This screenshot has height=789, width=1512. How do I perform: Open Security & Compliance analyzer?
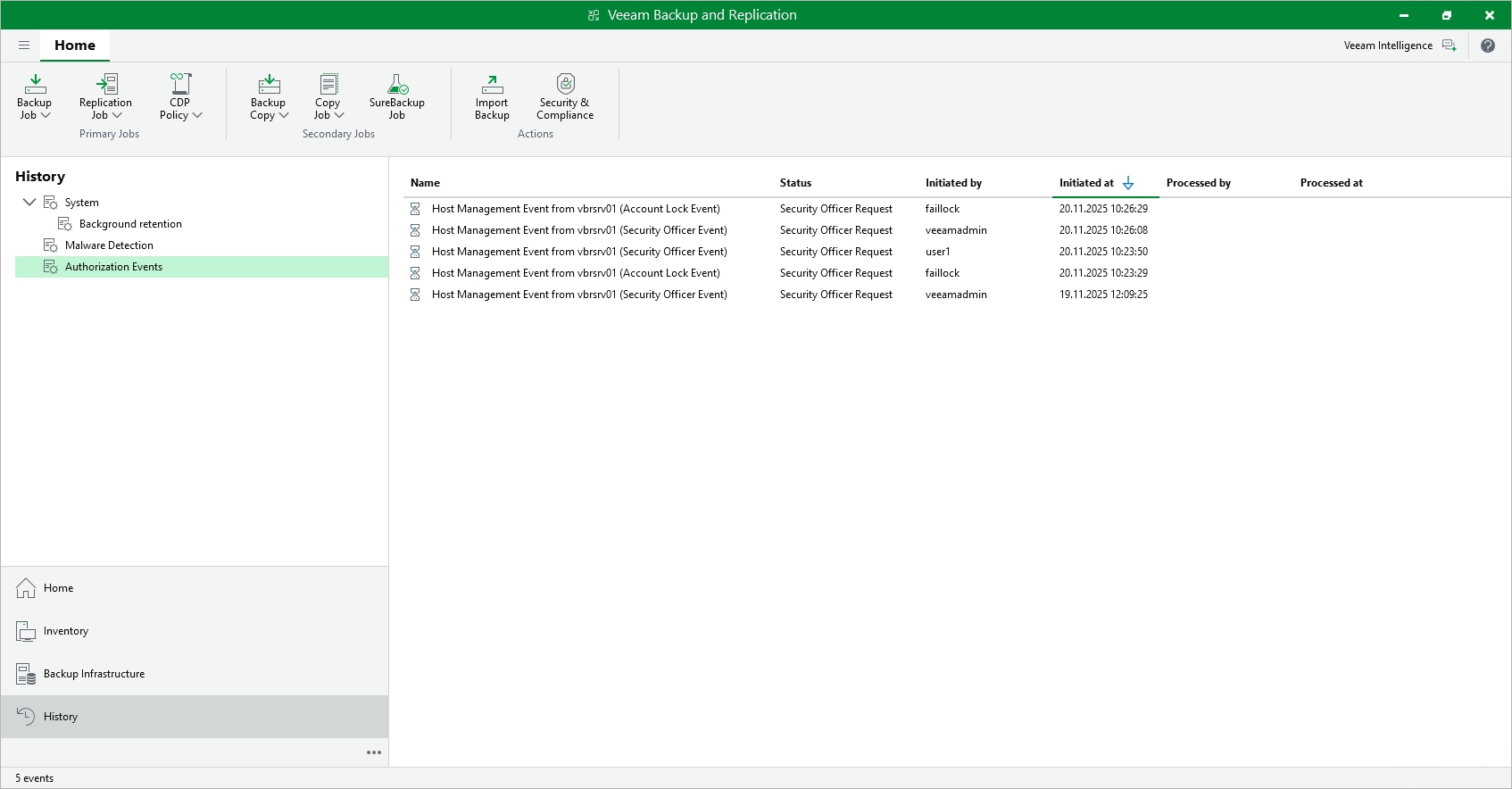point(565,96)
